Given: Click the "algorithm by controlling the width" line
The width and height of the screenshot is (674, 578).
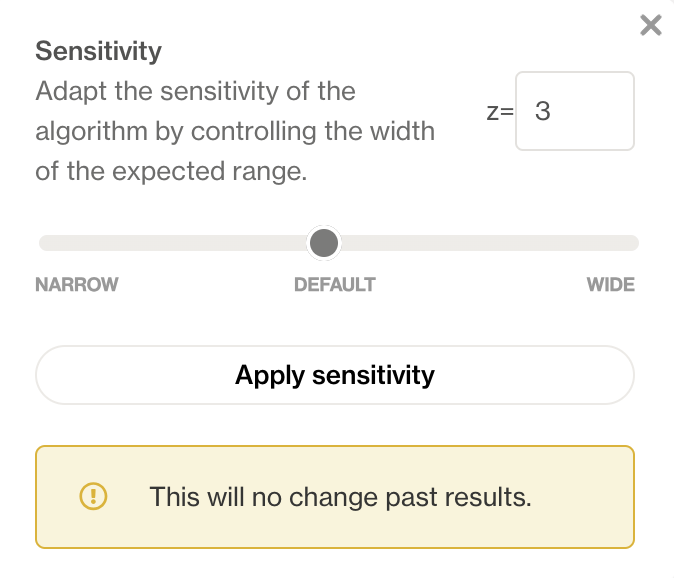Looking at the screenshot, I should click(x=235, y=131).
